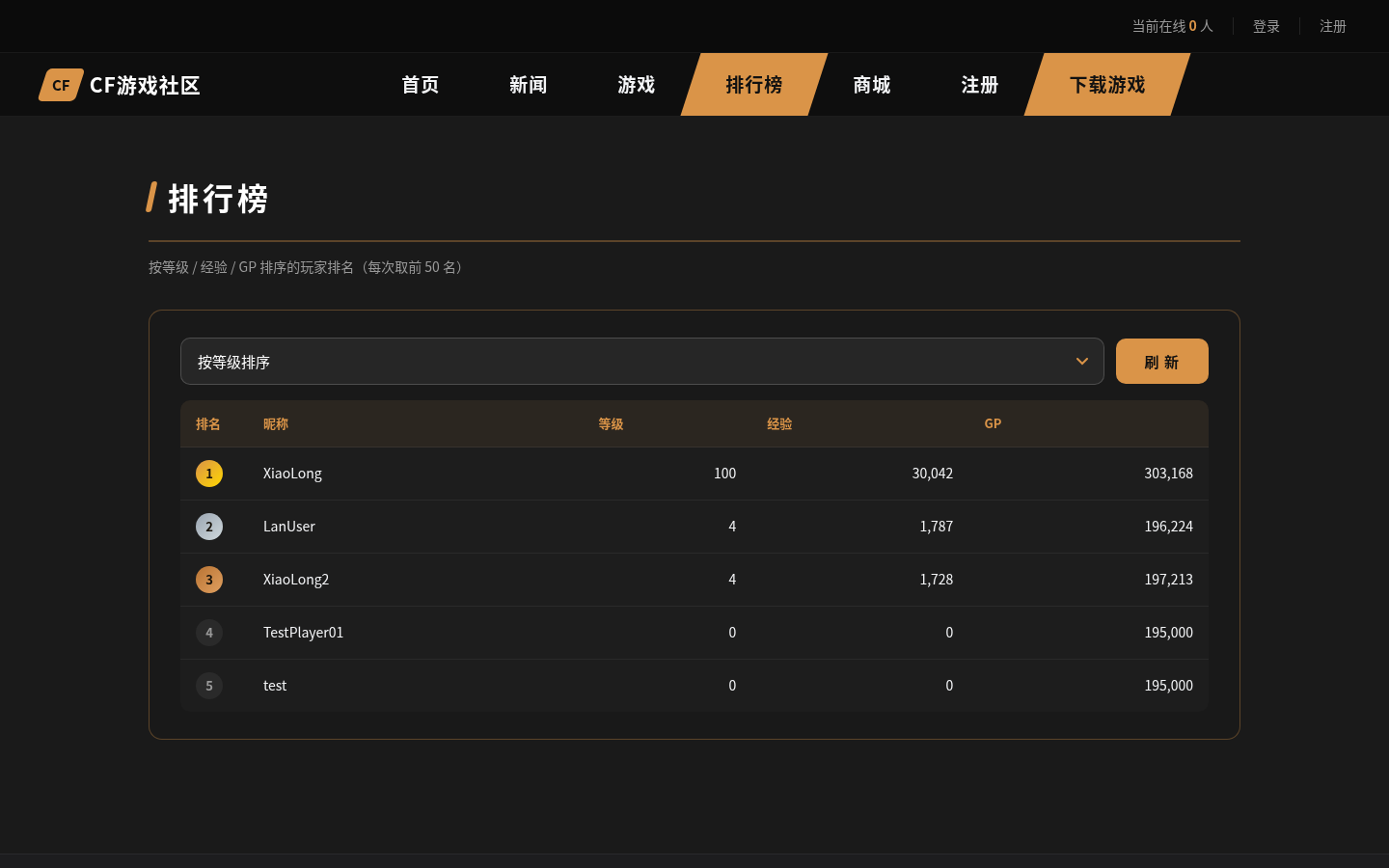Click the silver rank 2 badge
The height and width of the screenshot is (868, 1389).
[x=209, y=527]
